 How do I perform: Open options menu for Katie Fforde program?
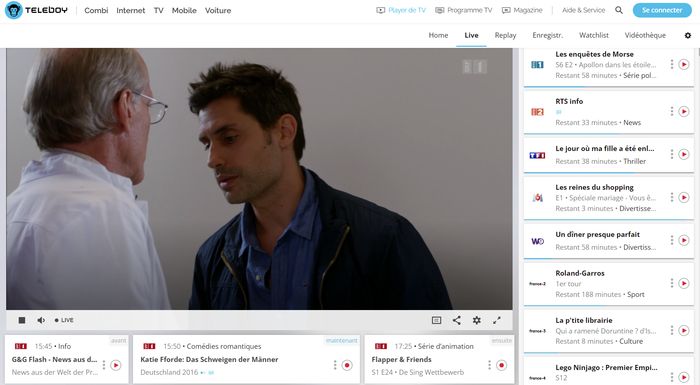(335, 365)
